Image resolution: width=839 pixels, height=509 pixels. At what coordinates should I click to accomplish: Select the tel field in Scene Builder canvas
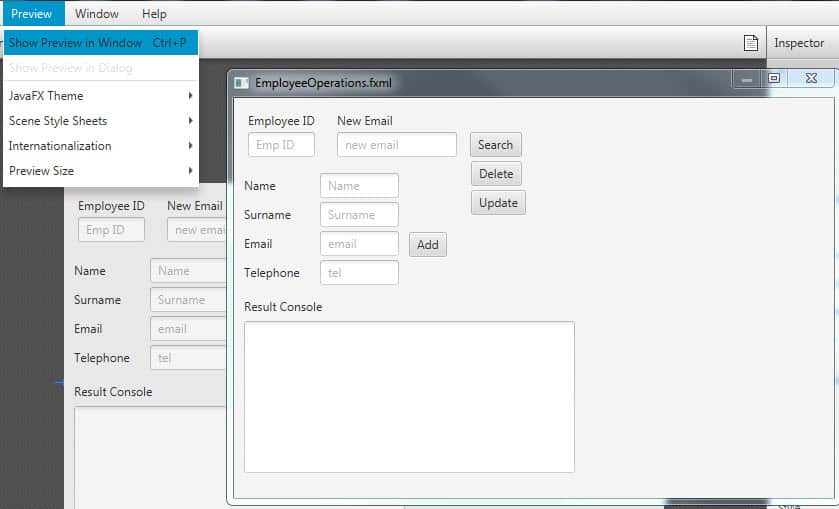click(188, 358)
